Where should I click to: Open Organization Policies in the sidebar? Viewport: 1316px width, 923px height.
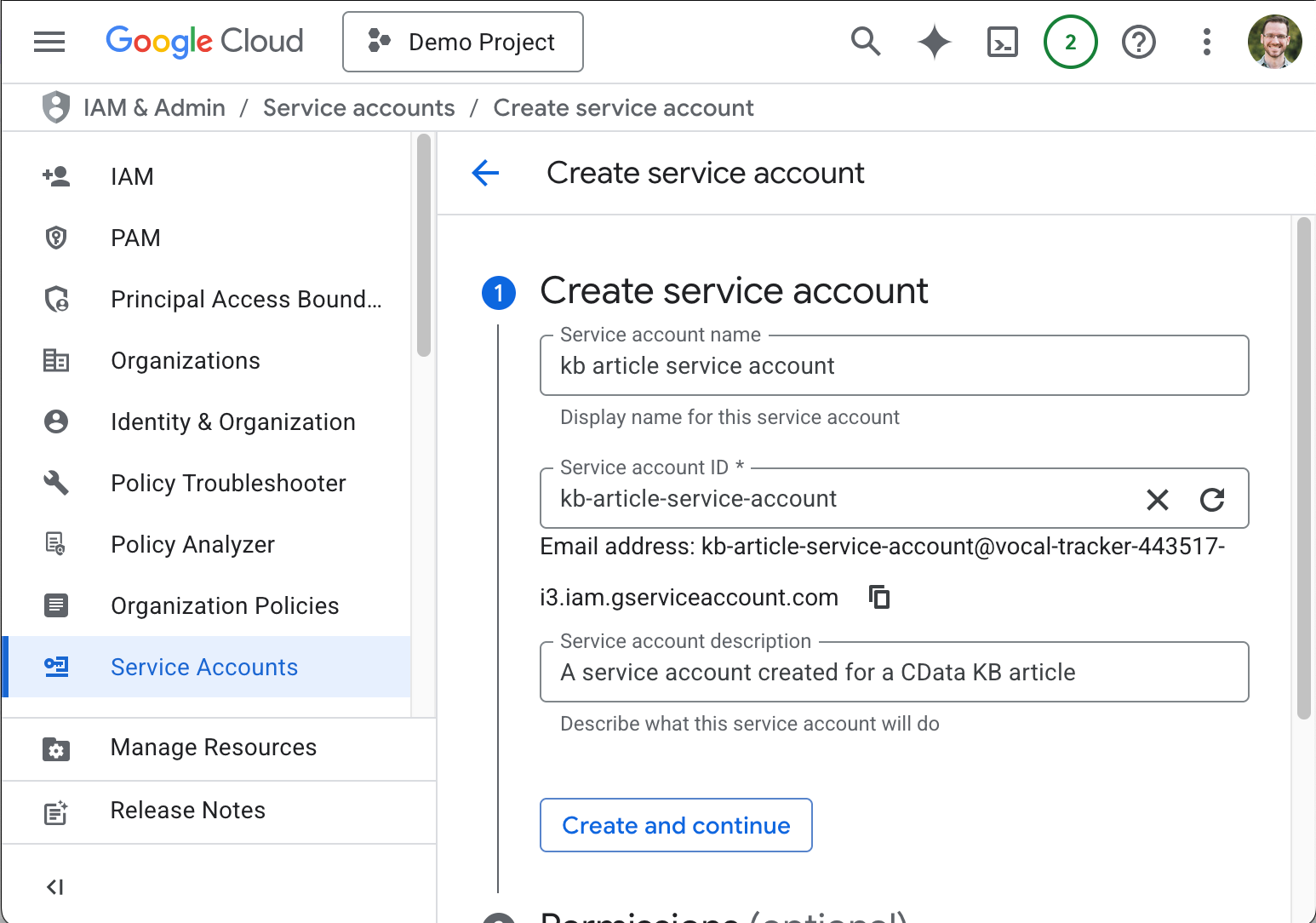(x=224, y=605)
